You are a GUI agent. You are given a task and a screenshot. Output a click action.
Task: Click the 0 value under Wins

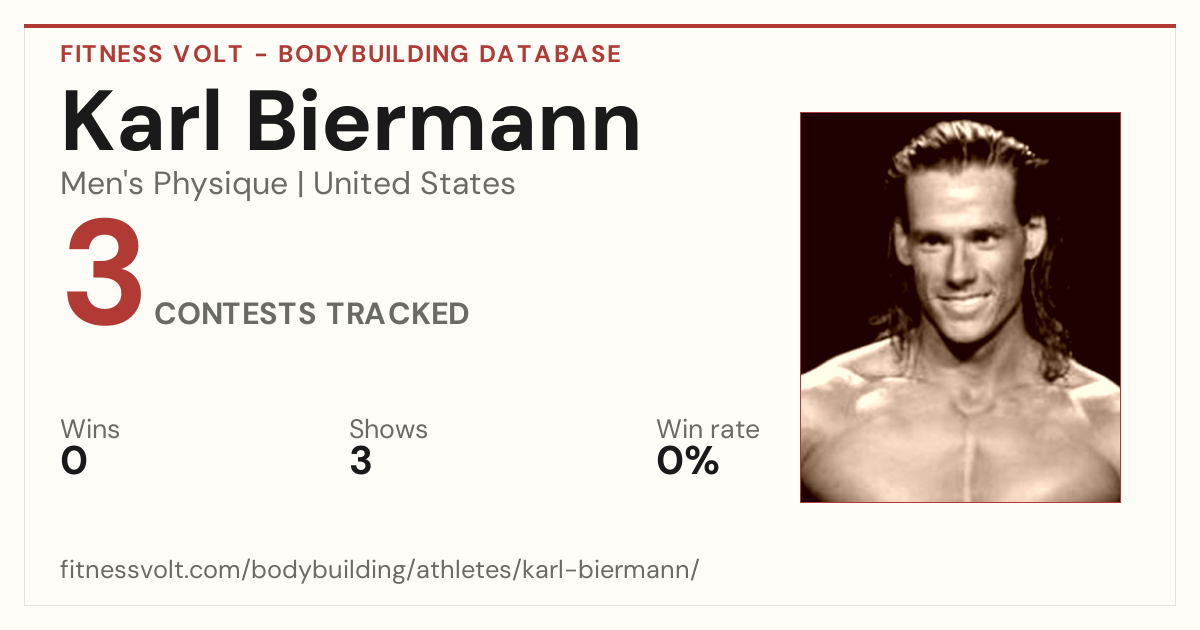[74, 461]
